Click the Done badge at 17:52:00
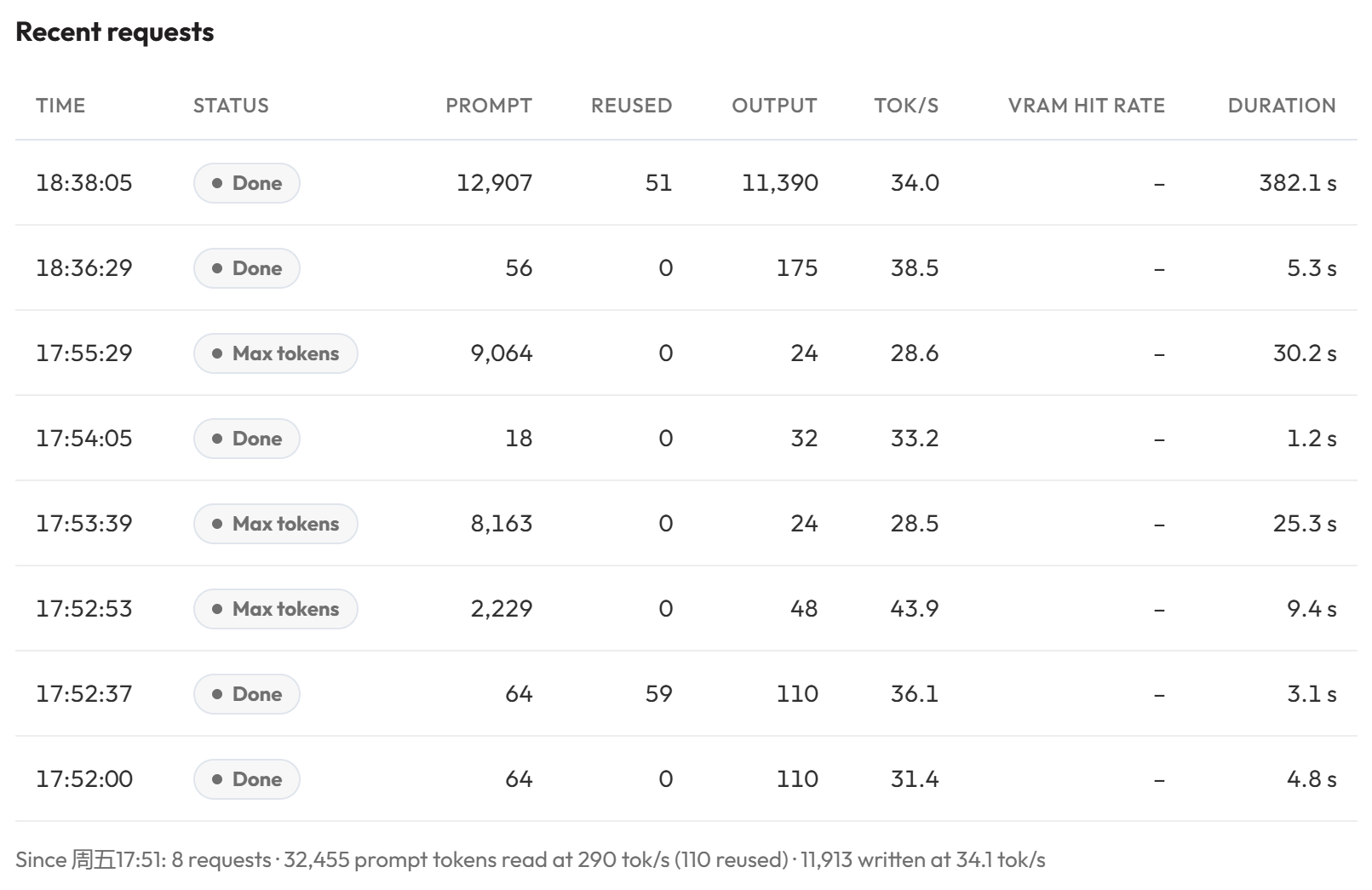 (247, 779)
